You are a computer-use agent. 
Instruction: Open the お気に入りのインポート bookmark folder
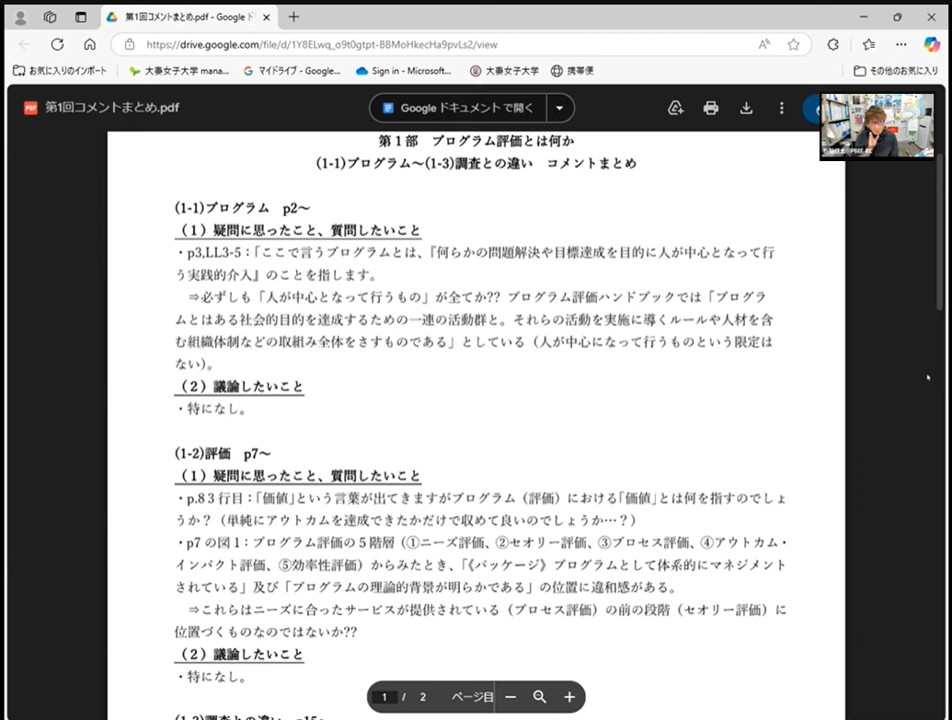click(60, 71)
